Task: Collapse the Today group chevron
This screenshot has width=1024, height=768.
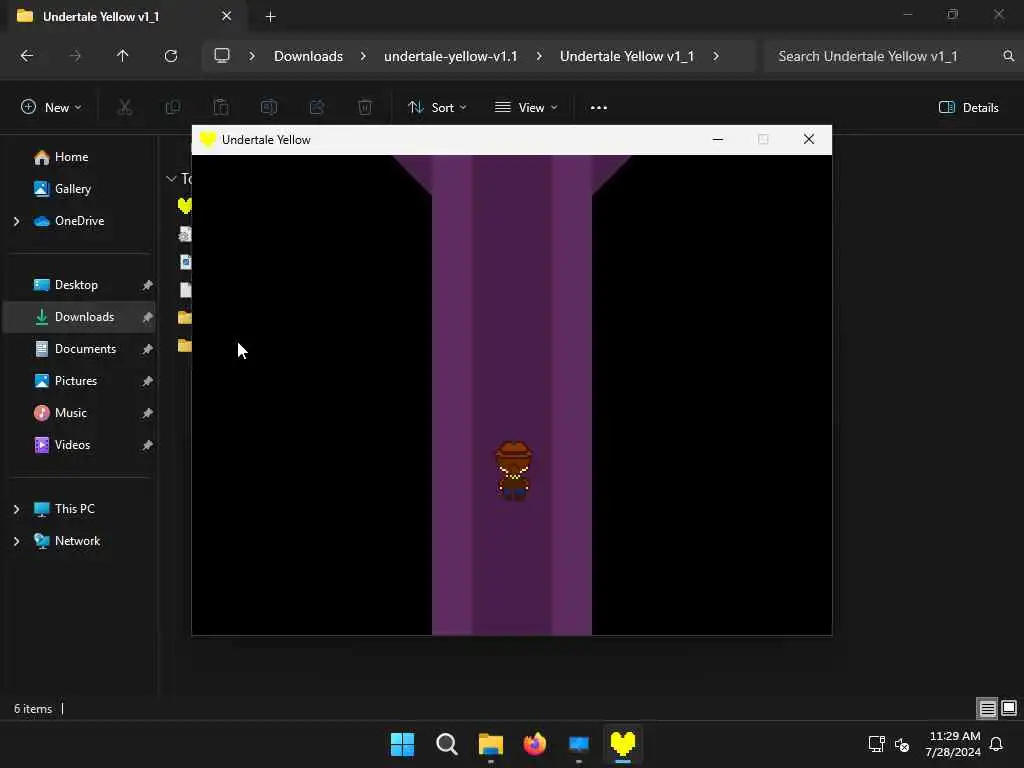Action: point(171,178)
